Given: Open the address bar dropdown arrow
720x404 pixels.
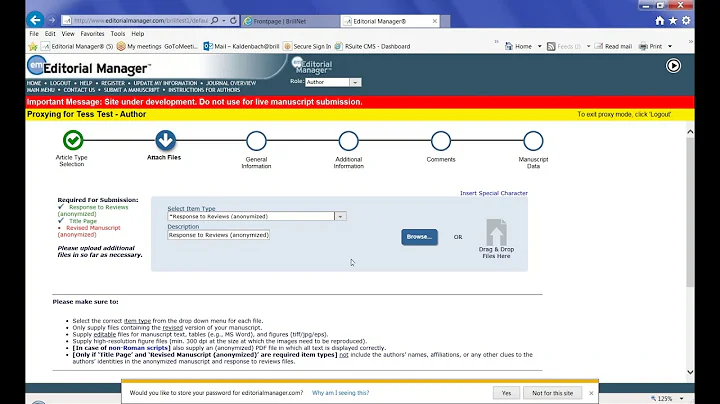Looking at the screenshot, I should (224, 21).
